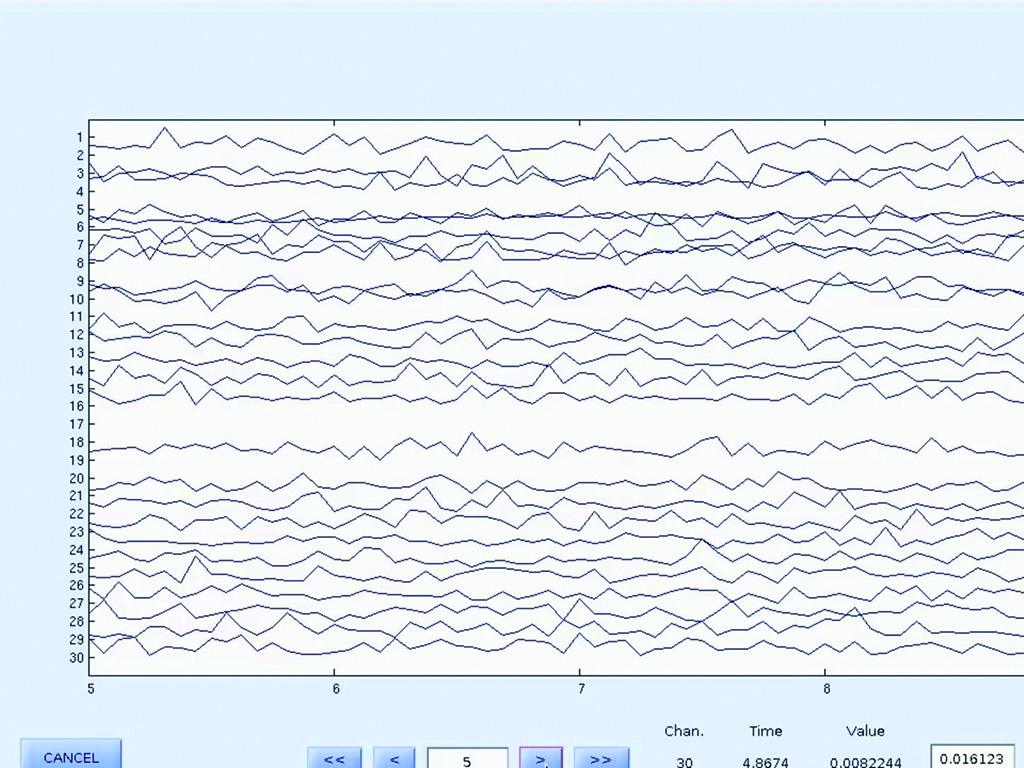The height and width of the screenshot is (768, 1024).
Task: Click the 8 second x-axis tick label
Action: 826,689
